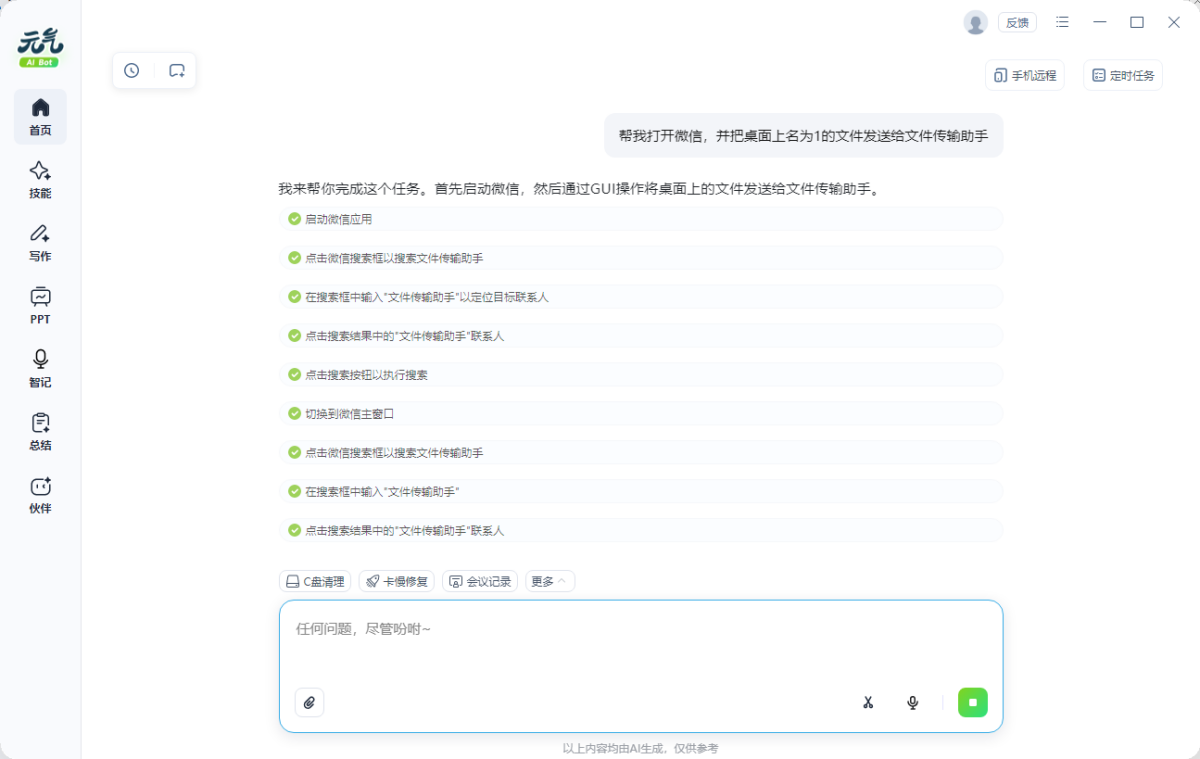Image resolution: width=1200 pixels, height=759 pixels.
Task: Open 手机远程 phone remote control
Action: pos(1024,75)
